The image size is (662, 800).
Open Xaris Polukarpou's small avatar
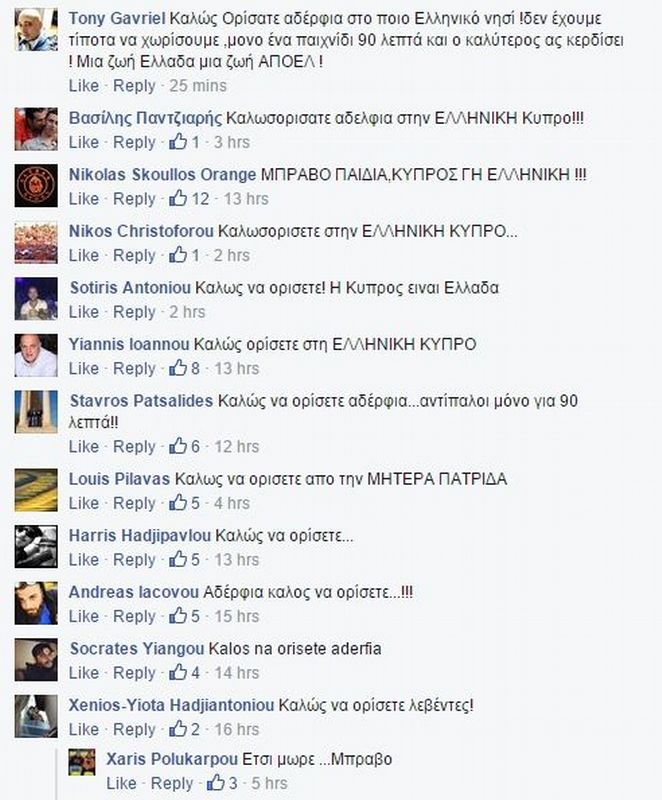[x=82, y=762]
